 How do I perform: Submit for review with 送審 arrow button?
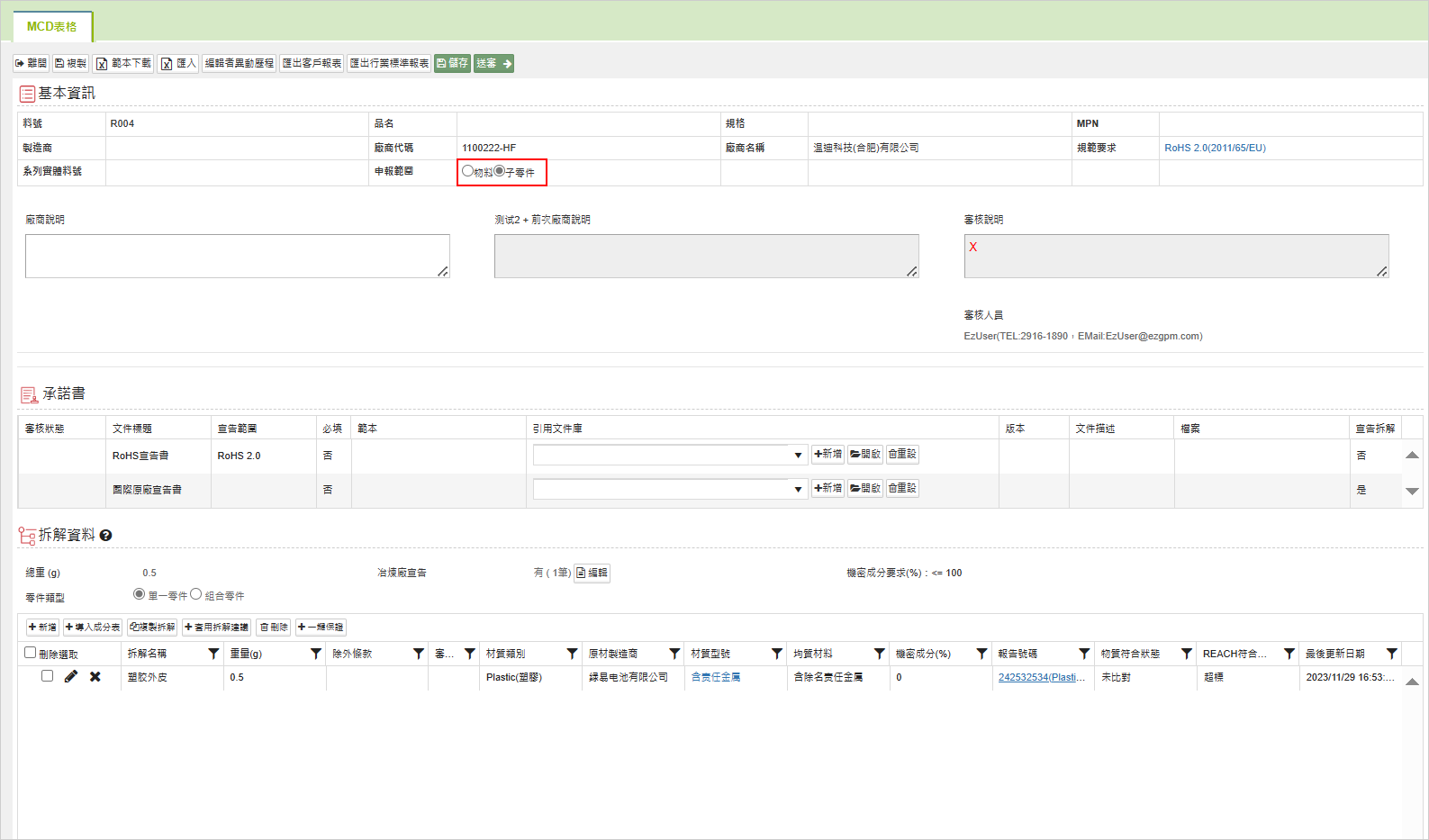(x=493, y=63)
